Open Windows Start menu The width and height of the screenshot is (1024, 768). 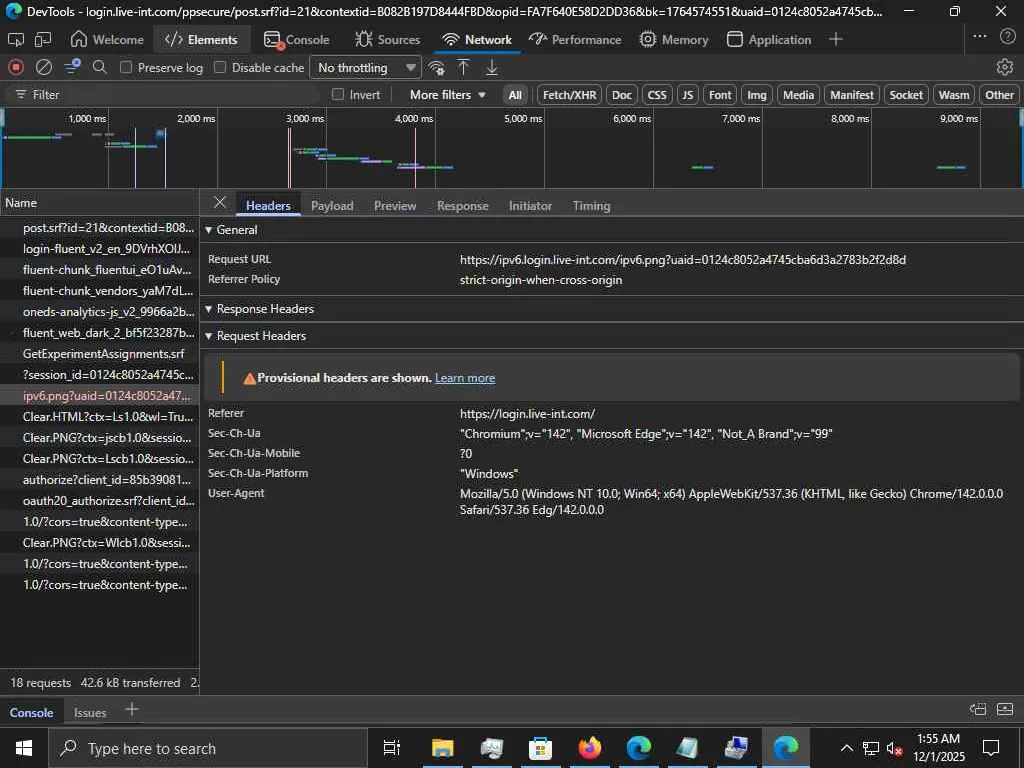24,748
